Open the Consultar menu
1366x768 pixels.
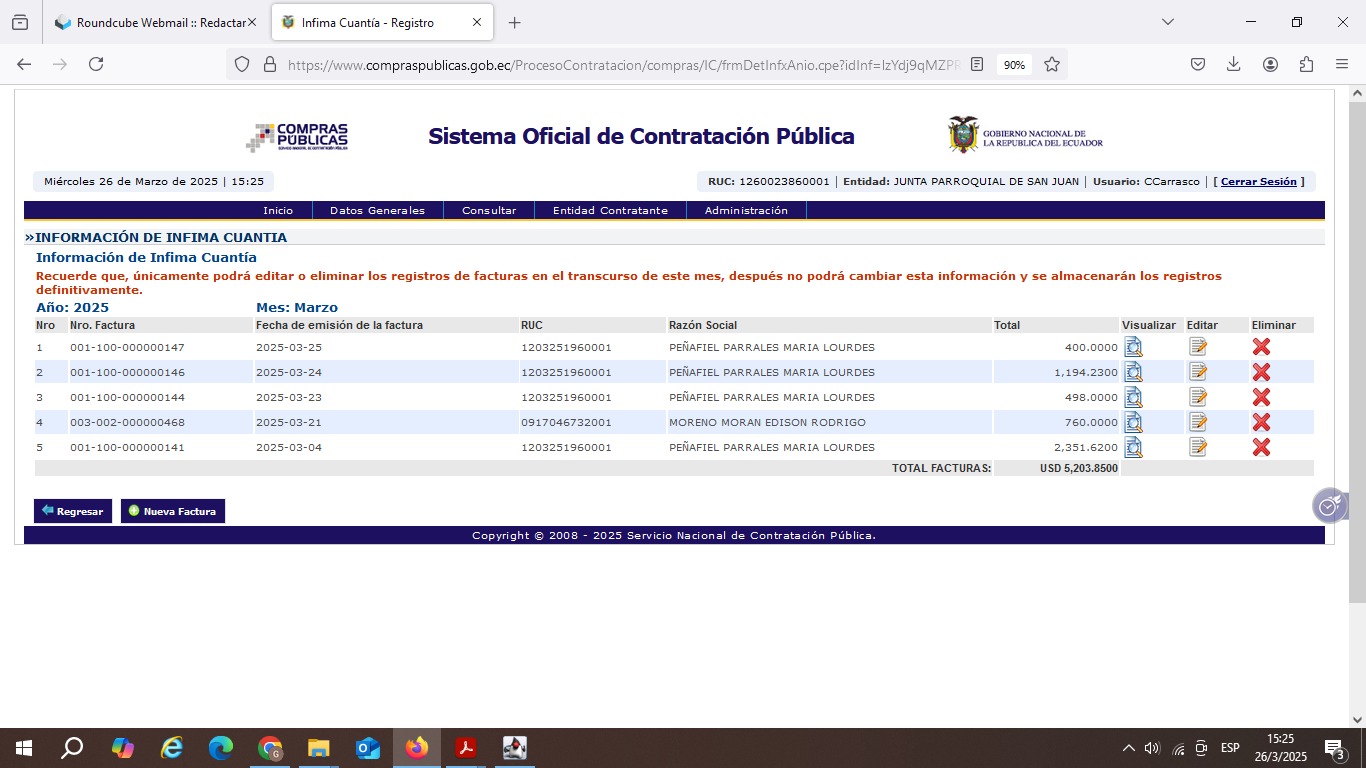click(489, 211)
